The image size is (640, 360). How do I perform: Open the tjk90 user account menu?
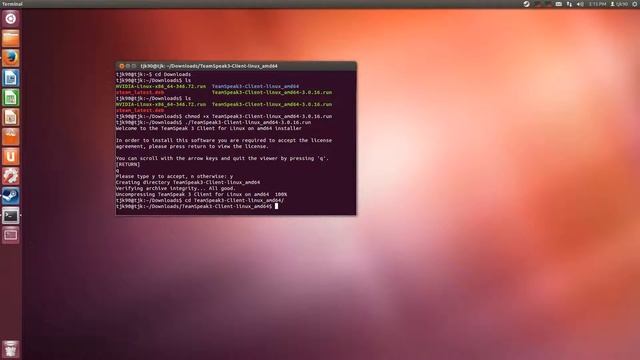click(619, 4)
